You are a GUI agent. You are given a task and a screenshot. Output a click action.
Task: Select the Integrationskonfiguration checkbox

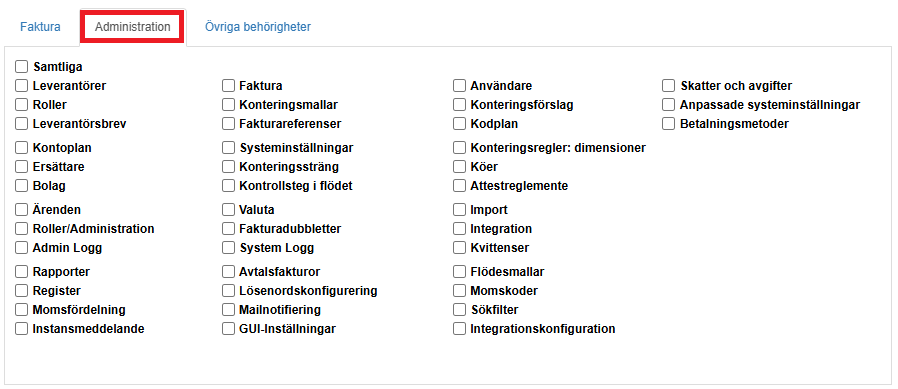(x=459, y=329)
